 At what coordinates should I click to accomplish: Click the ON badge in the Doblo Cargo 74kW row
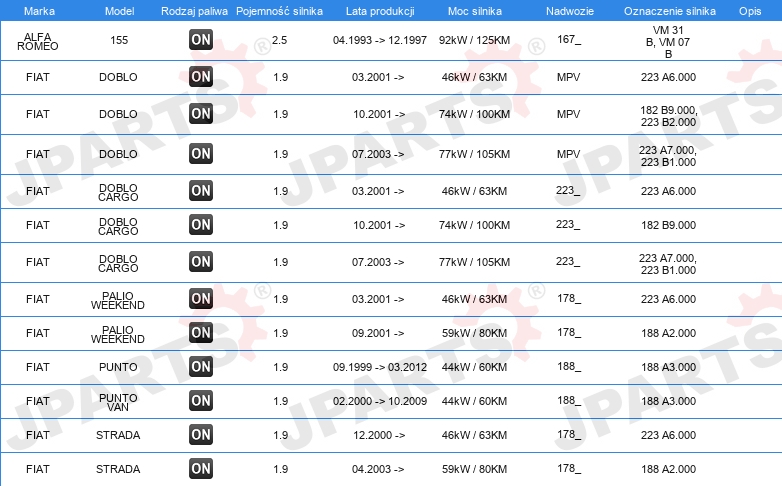tap(201, 225)
